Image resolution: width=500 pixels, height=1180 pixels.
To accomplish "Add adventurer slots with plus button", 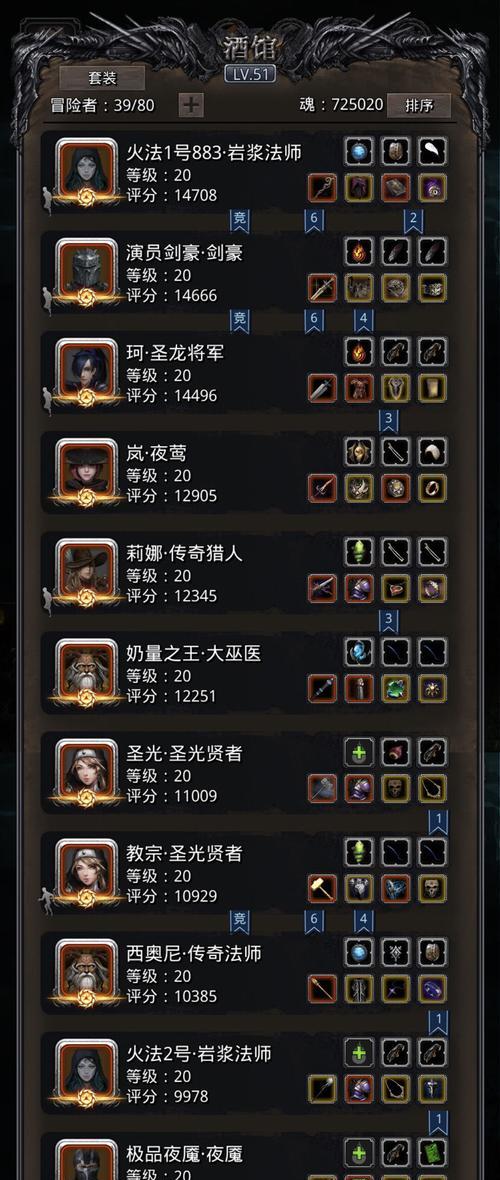I will (191, 105).
